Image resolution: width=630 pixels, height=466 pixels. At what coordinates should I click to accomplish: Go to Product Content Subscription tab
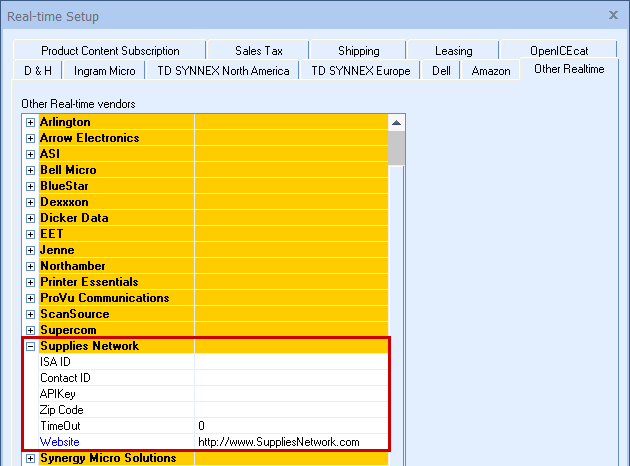pyautogui.click(x=110, y=51)
